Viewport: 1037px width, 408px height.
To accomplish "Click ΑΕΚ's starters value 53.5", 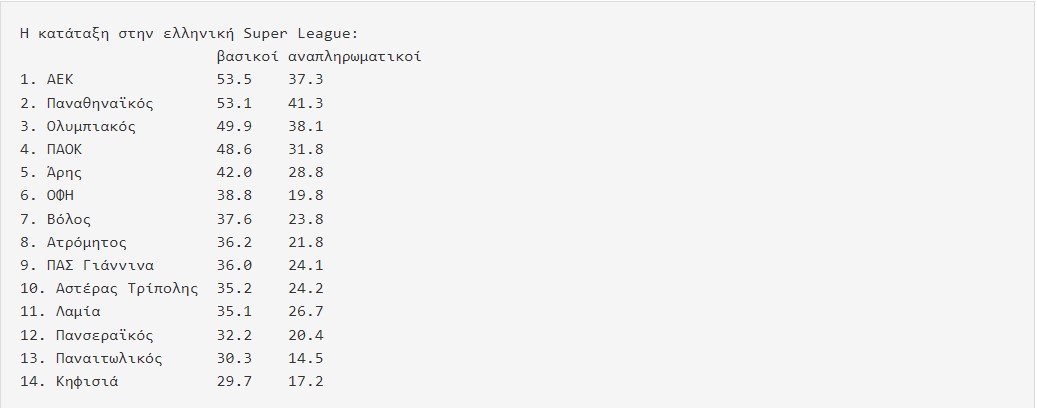I will tap(234, 80).
